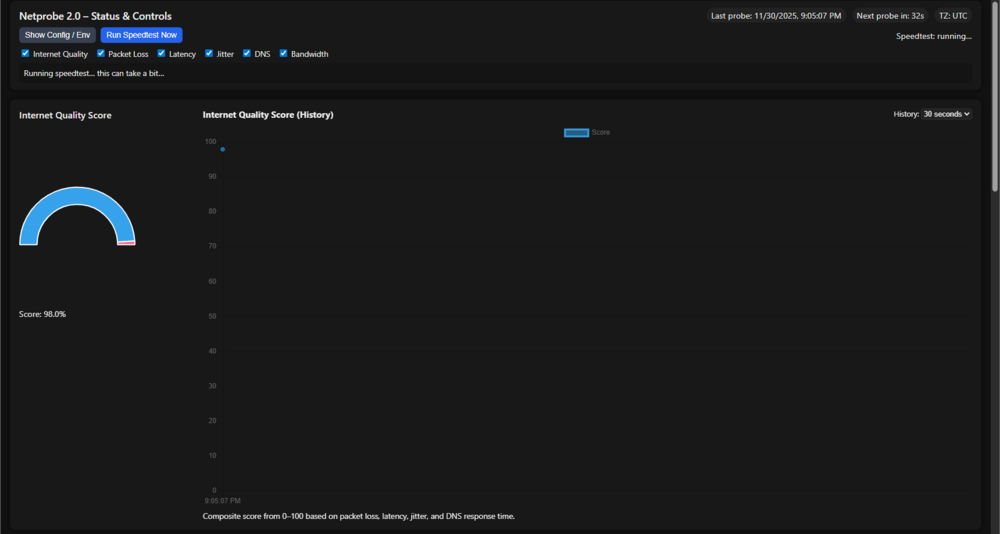This screenshot has height=534, width=1000.
Task: Click the score data point on chart
Action: click(x=223, y=149)
